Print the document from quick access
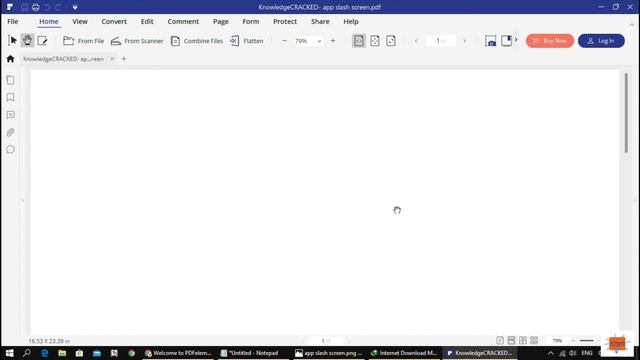The image size is (640, 360). [36, 7]
